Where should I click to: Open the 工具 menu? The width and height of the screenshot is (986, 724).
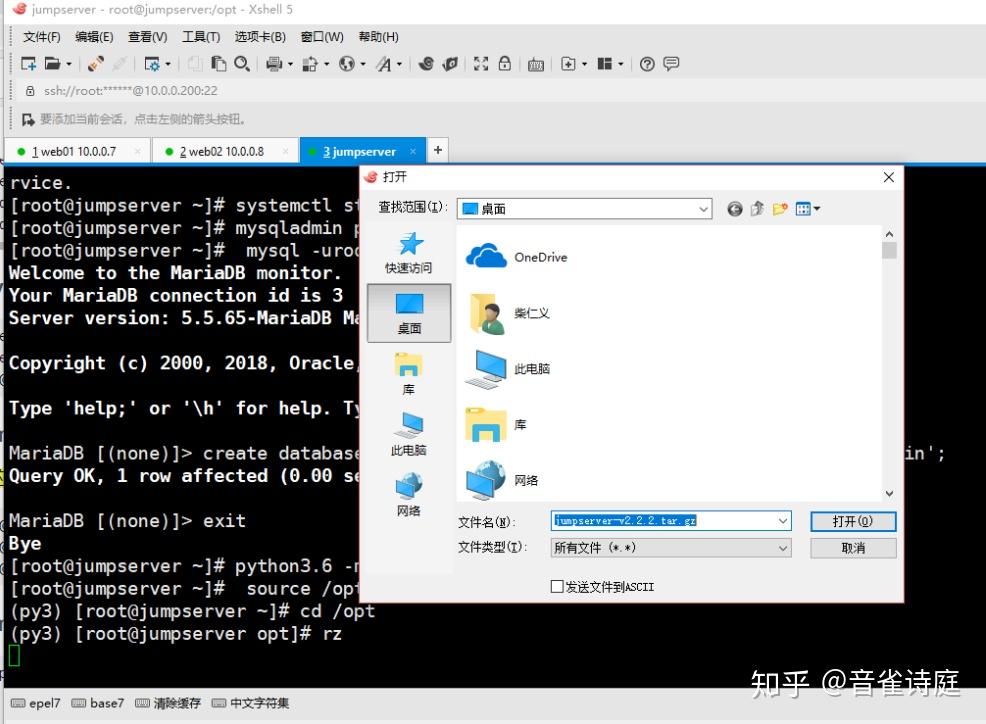(x=200, y=36)
